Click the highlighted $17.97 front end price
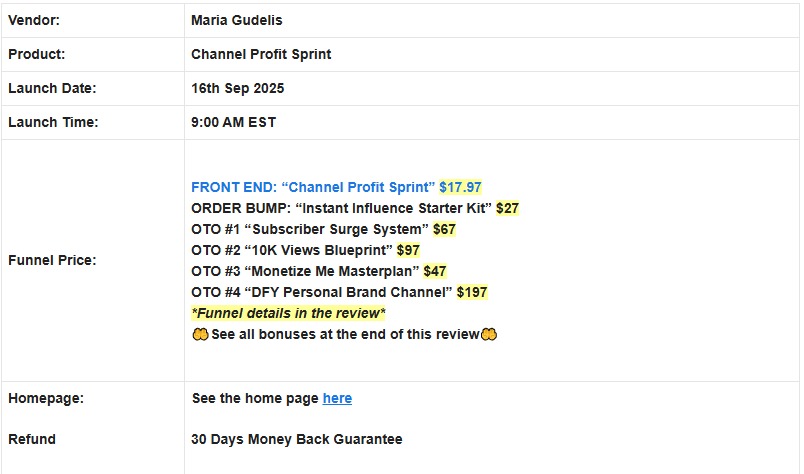The width and height of the screenshot is (804, 474). (x=461, y=187)
